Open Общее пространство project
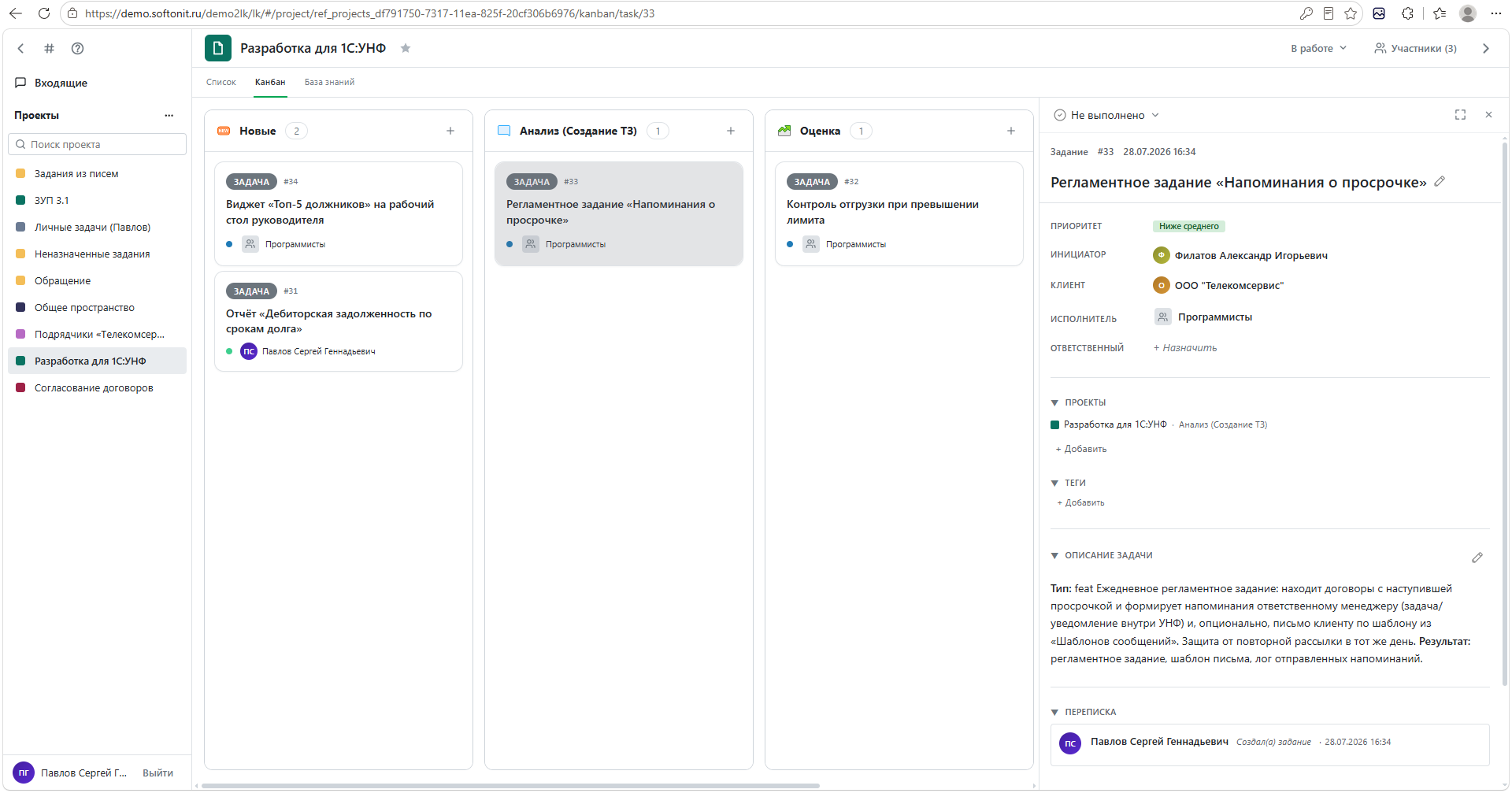Image resolution: width=1512 pixels, height=793 pixels. (97, 308)
